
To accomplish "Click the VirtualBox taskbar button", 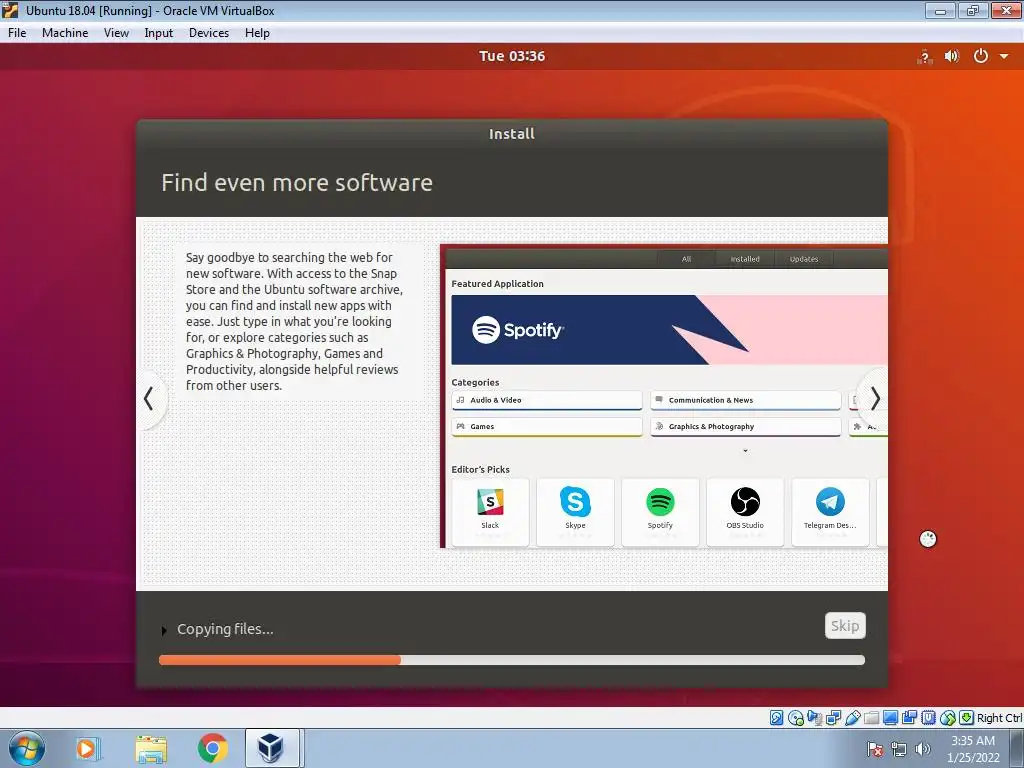I will pyautogui.click(x=272, y=748).
